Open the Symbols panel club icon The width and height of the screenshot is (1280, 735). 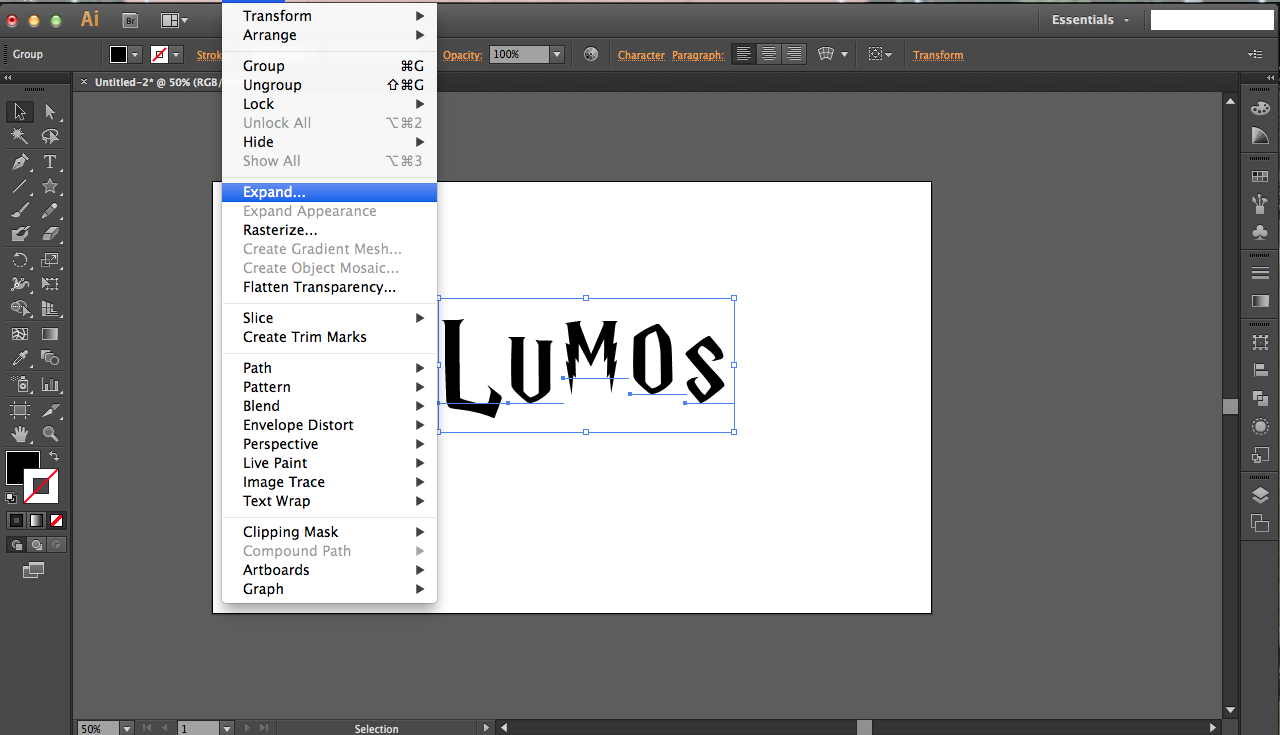[1260, 232]
